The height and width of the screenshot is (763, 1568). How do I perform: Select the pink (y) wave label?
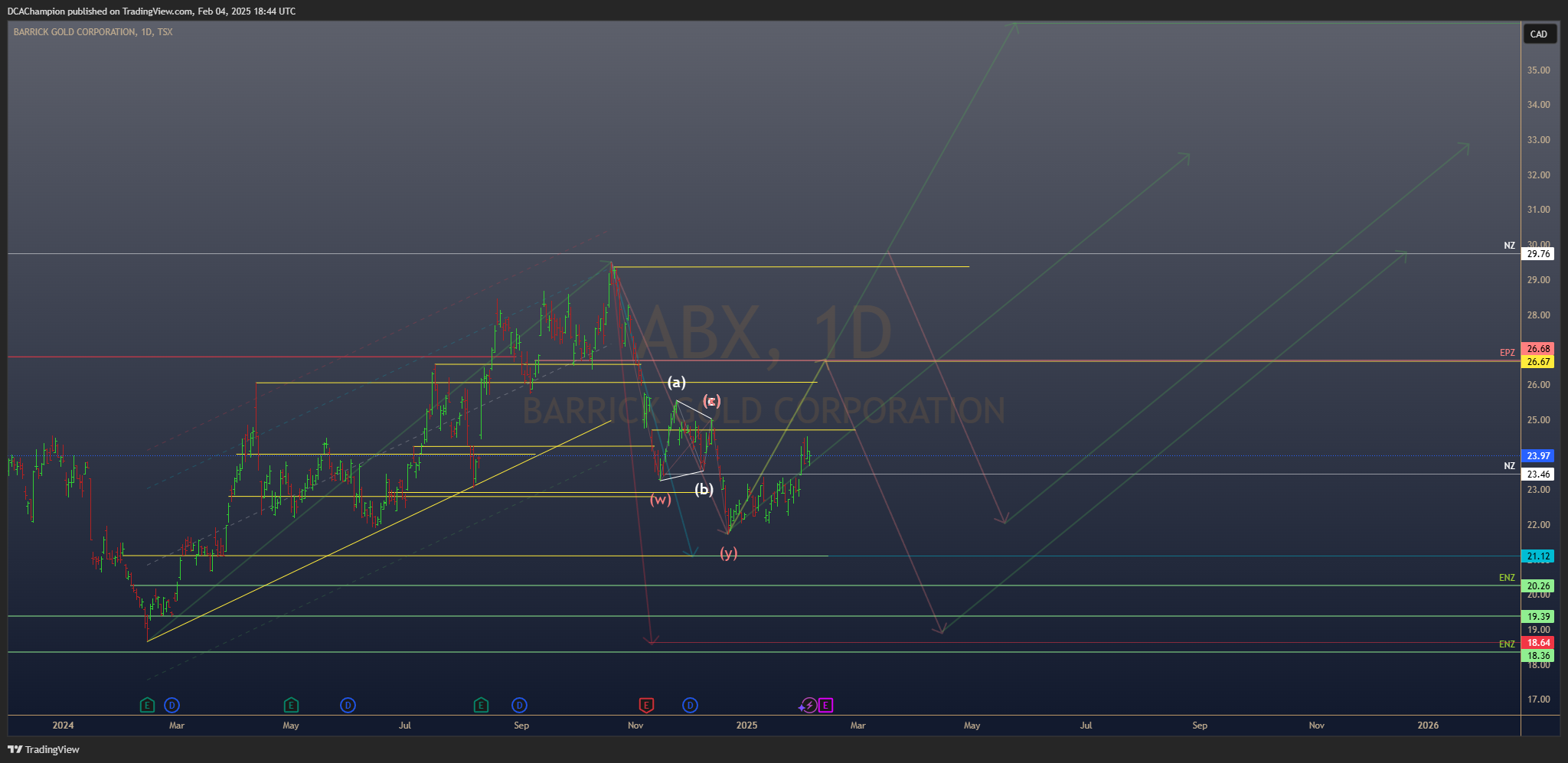coord(729,553)
